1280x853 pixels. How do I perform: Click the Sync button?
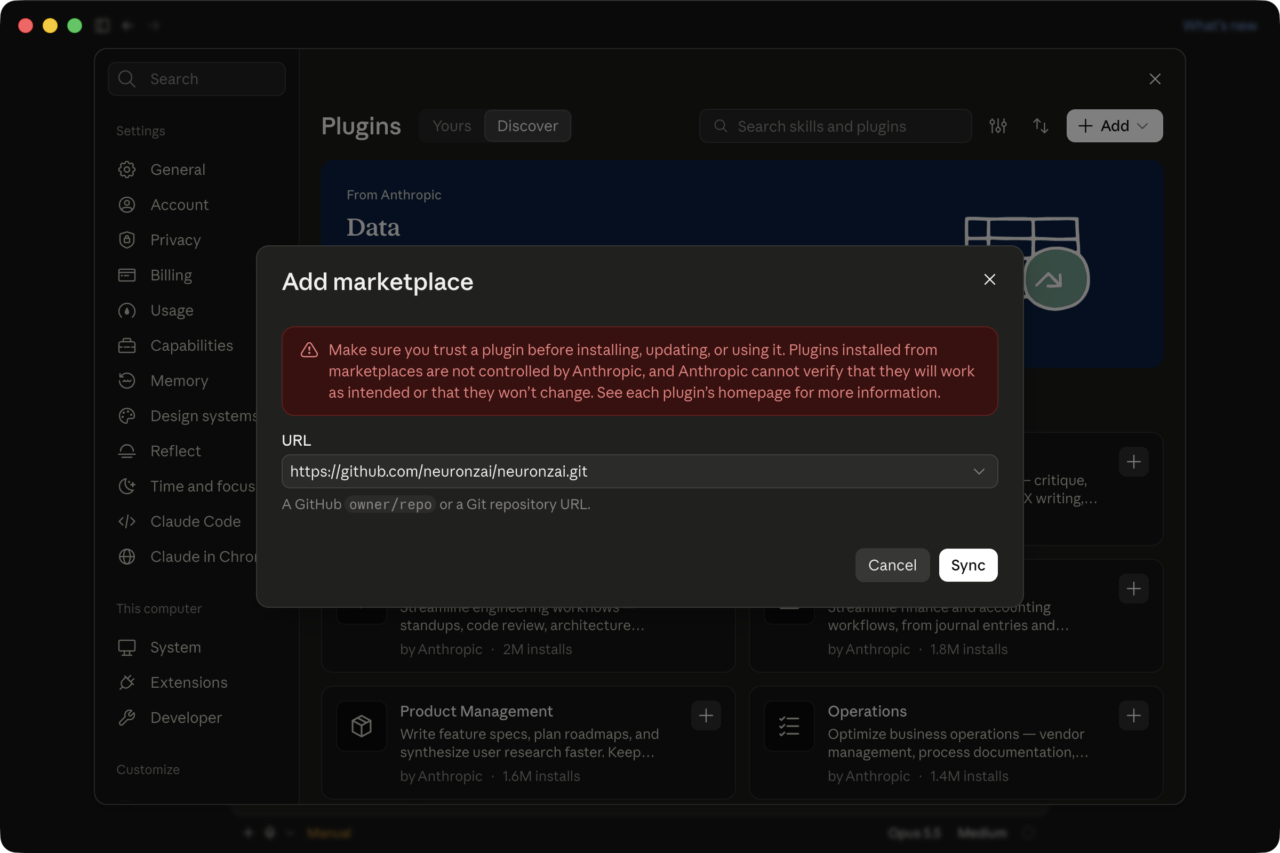click(968, 565)
